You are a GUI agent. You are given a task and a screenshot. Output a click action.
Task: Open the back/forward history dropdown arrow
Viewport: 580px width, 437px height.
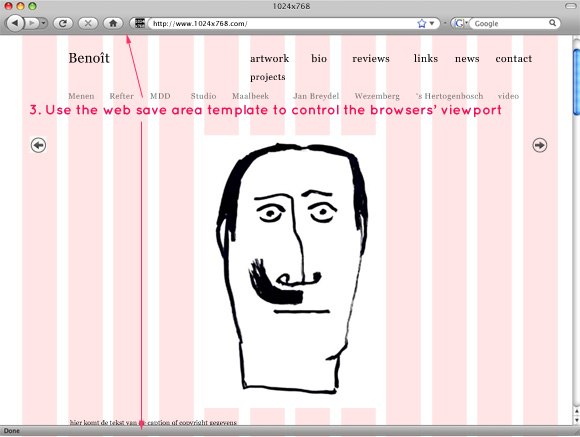point(44,23)
